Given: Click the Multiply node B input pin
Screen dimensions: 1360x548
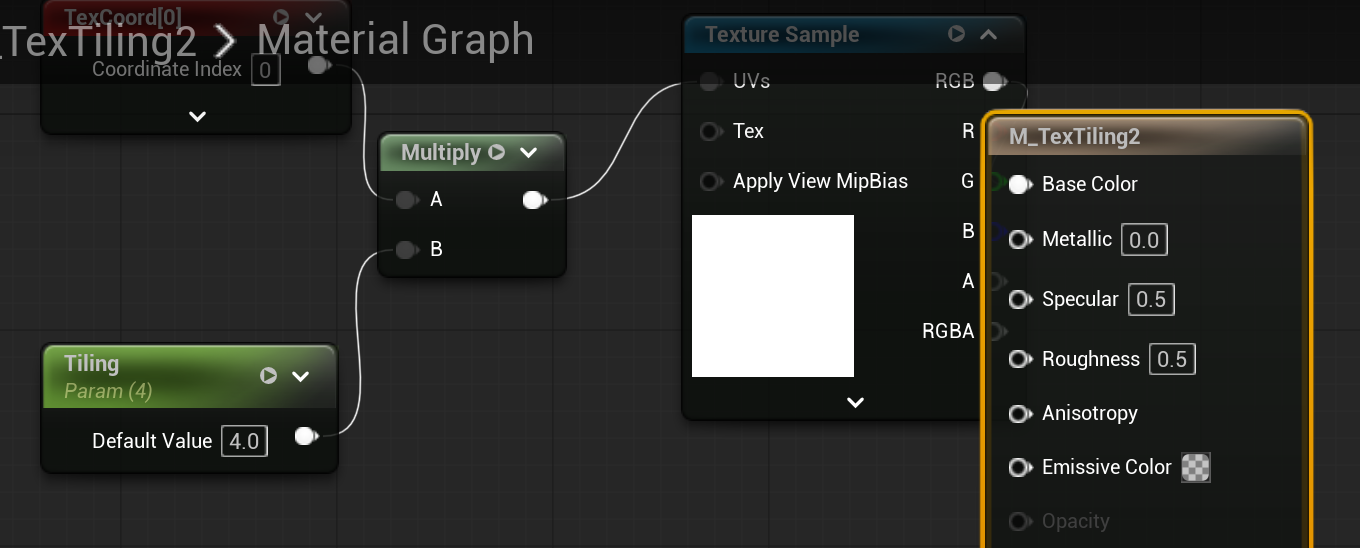Looking at the screenshot, I should click(x=405, y=250).
